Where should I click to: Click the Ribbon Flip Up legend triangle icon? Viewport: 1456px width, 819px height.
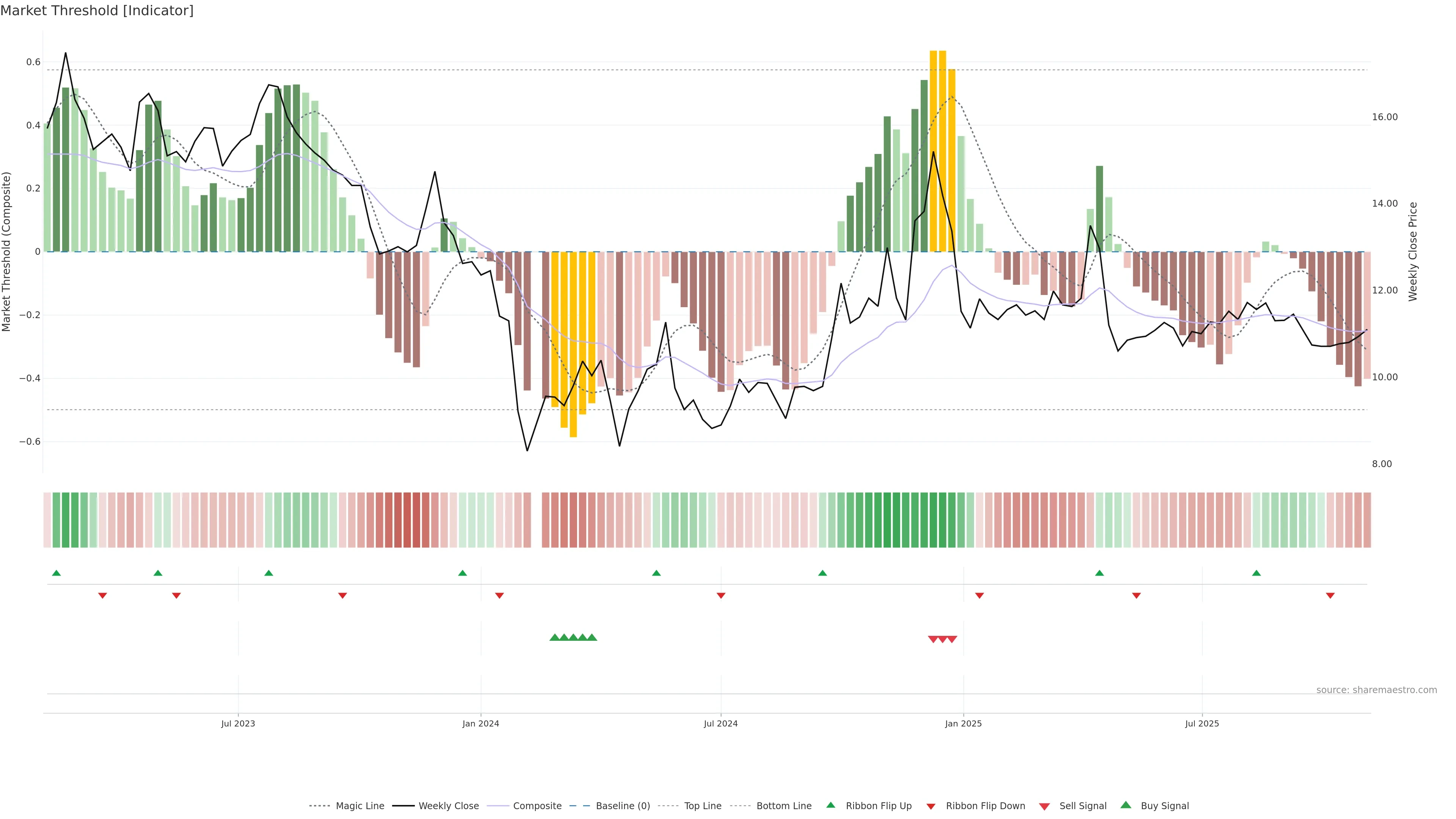[x=830, y=805]
